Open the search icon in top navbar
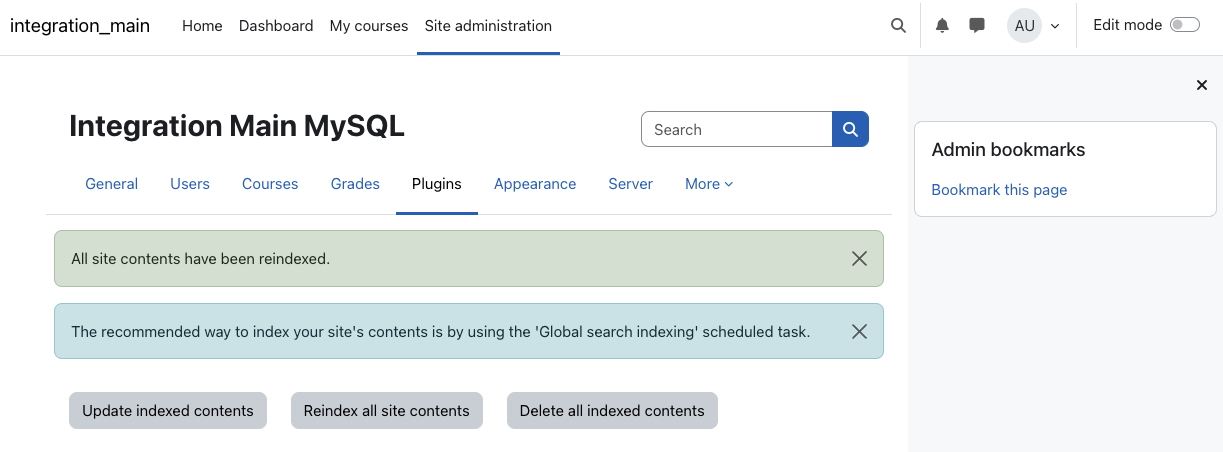 (x=898, y=26)
